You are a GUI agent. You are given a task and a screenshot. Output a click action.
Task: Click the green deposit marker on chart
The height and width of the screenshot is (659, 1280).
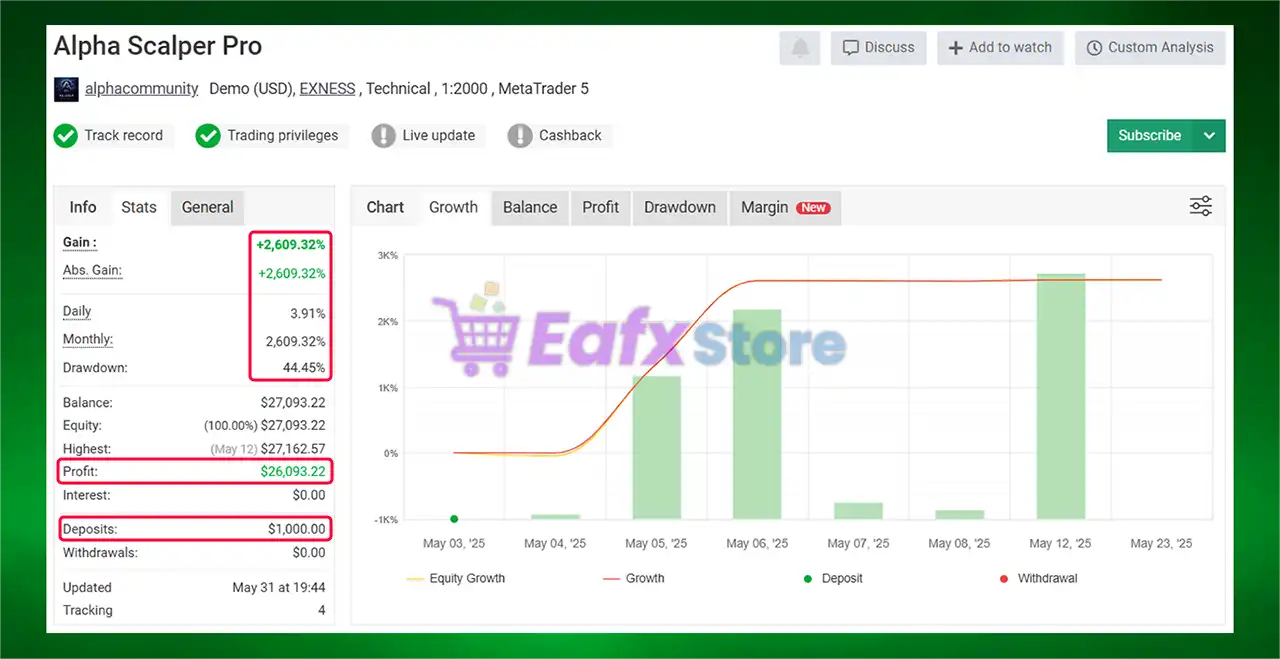pyautogui.click(x=454, y=519)
